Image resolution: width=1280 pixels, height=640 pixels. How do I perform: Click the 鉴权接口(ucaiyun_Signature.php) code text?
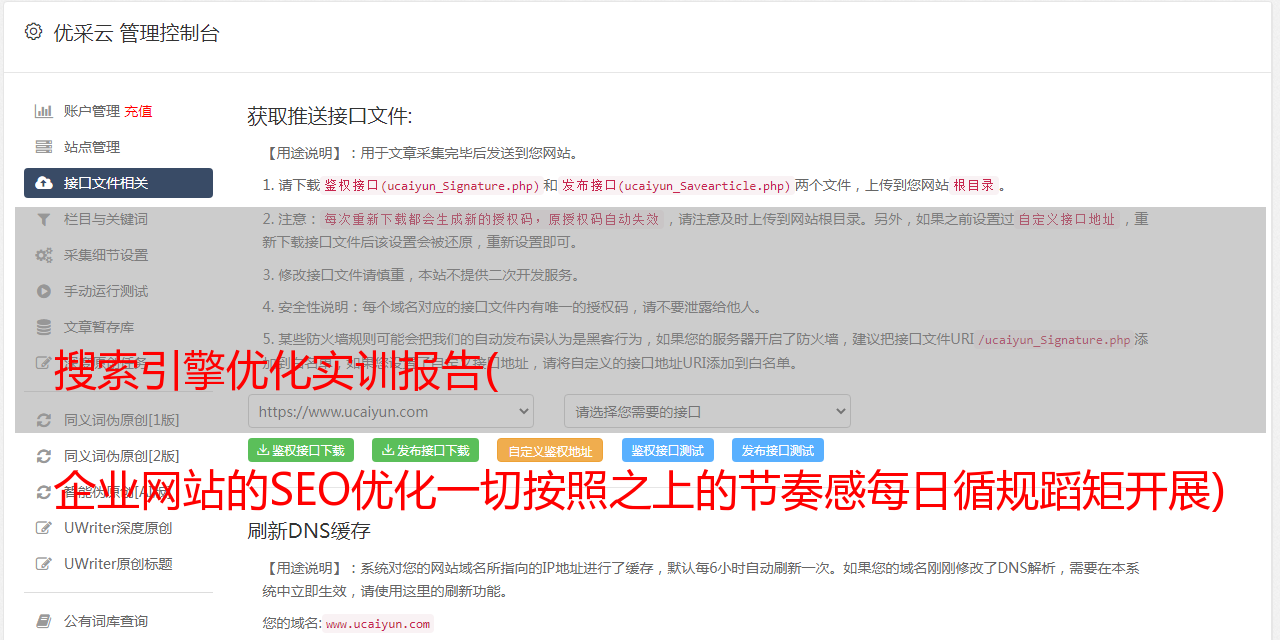pos(431,185)
